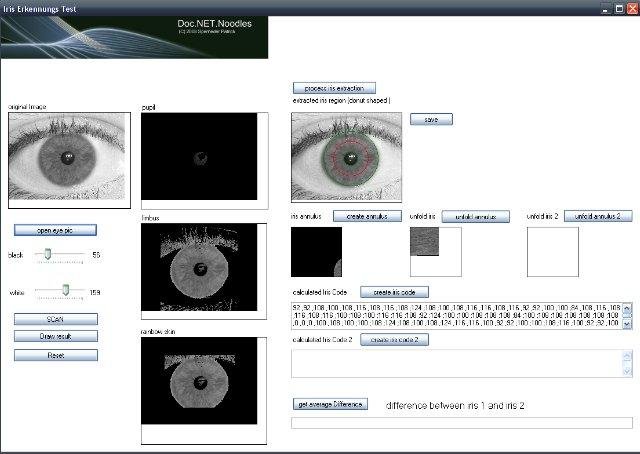Select the empty unfold iris 2 box
640x454 pixels.
(x=553, y=252)
